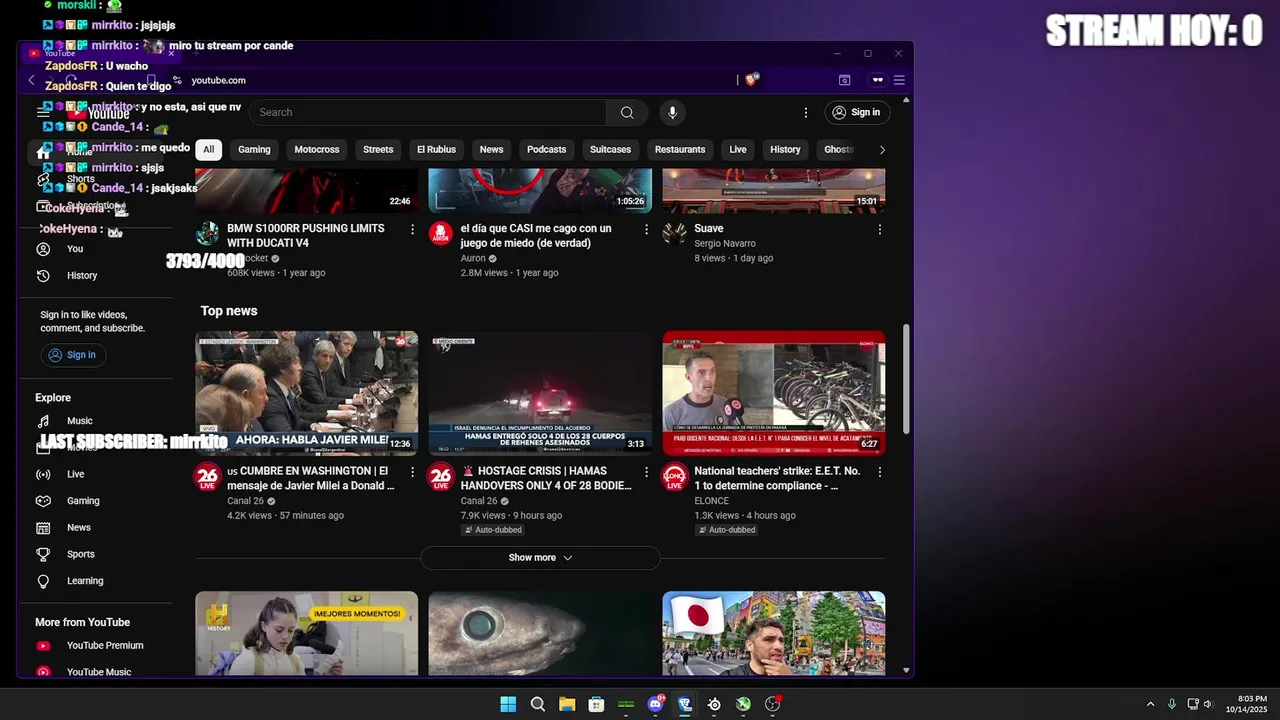Start voice search with the microphone icon
Image resolution: width=1280 pixels, height=720 pixels.
(672, 112)
